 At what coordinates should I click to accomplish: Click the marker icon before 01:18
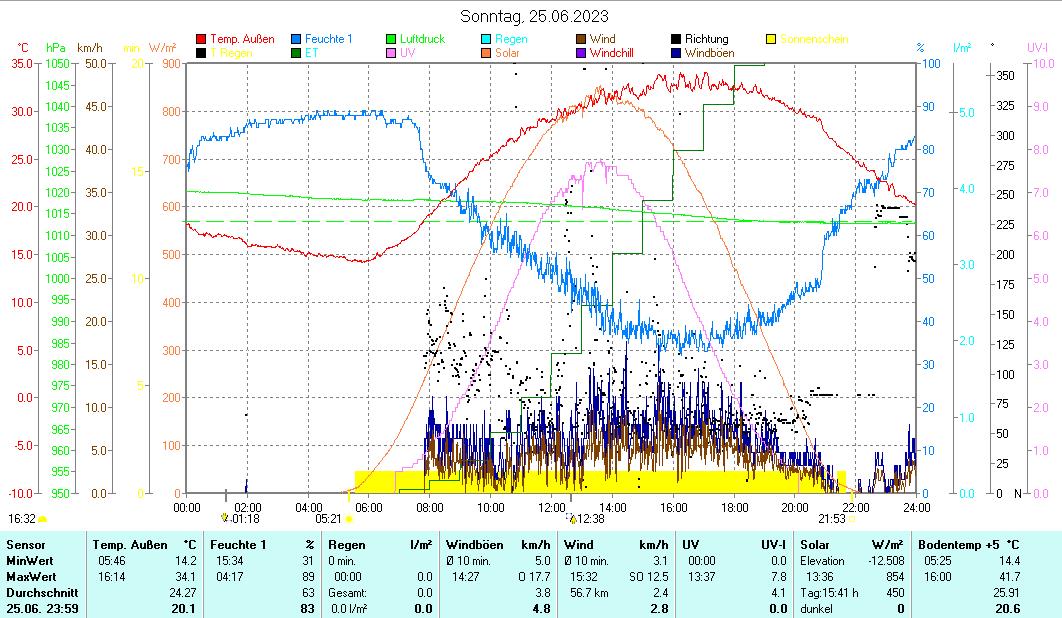click(226, 518)
